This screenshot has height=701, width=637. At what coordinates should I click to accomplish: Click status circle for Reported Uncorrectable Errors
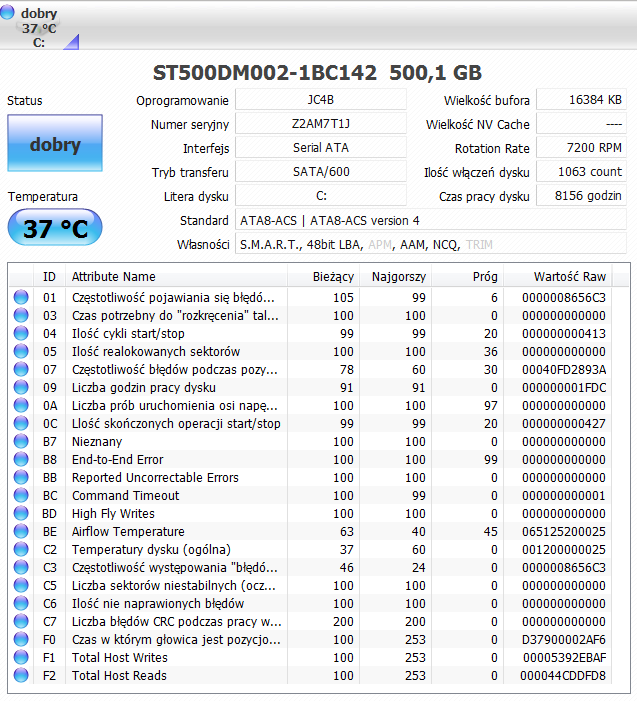(21, 477)
